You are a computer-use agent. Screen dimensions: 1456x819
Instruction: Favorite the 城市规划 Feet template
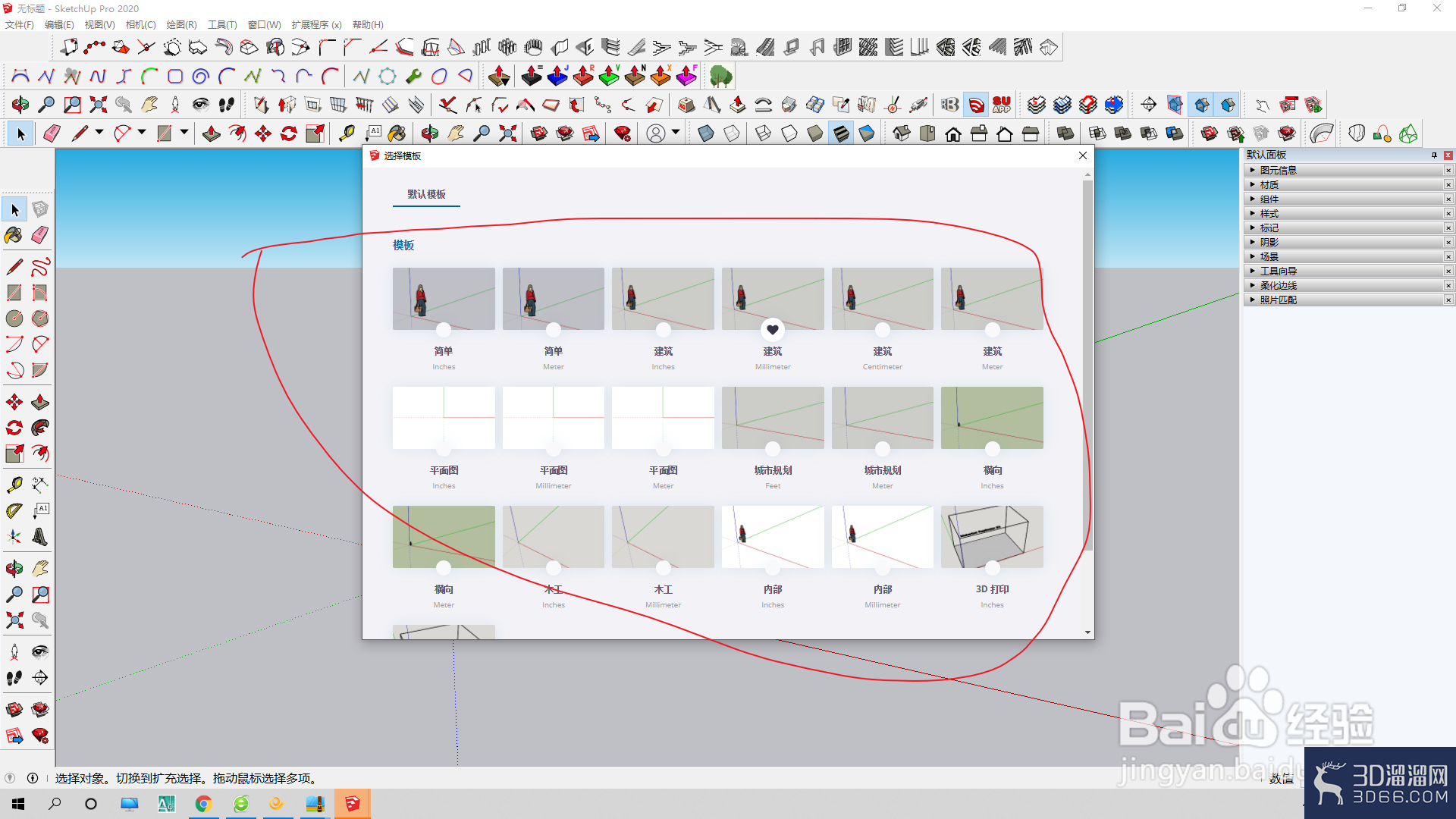(773, 449)
